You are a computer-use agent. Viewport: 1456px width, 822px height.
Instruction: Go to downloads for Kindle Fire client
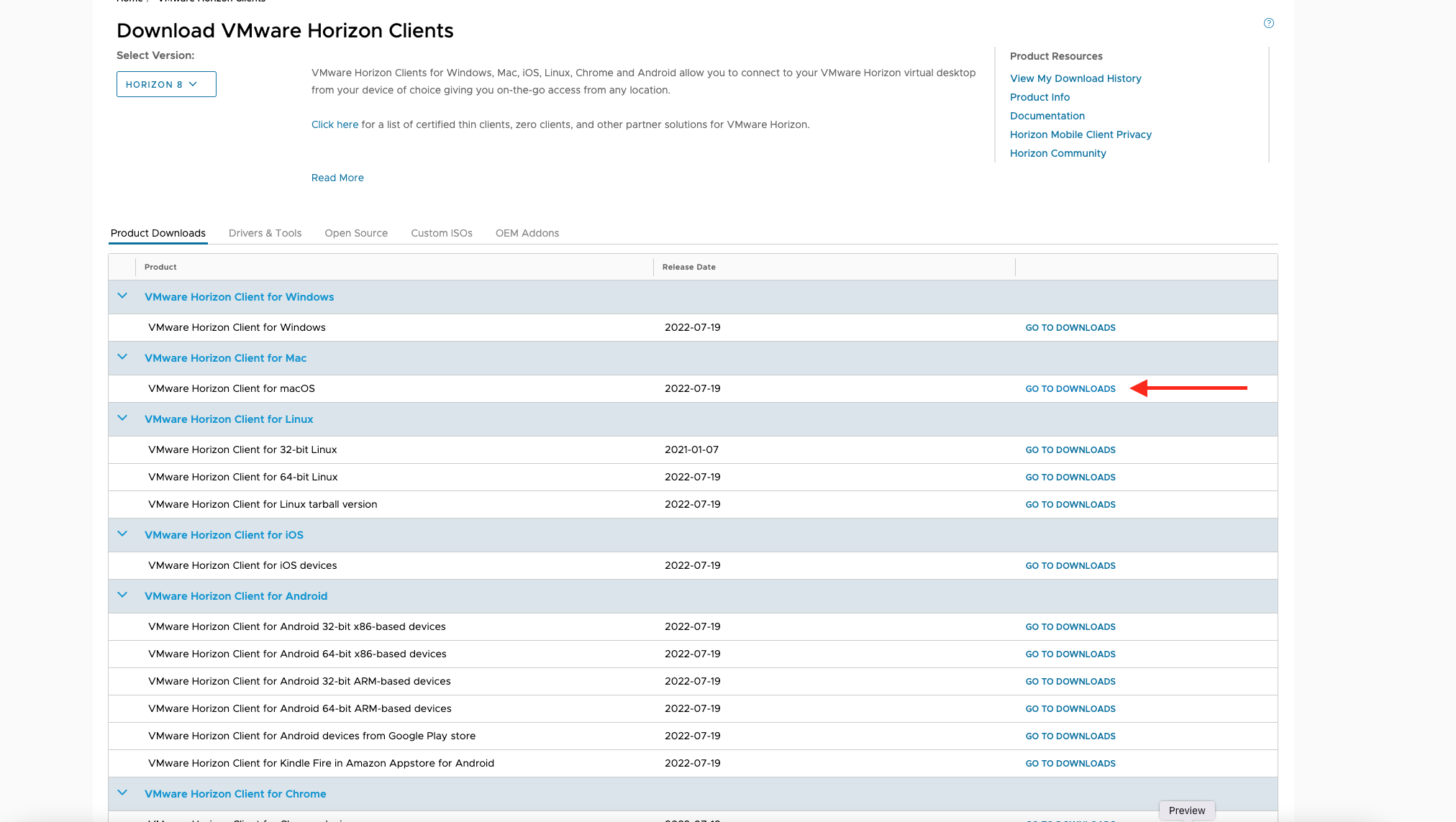click(1070, 764)
